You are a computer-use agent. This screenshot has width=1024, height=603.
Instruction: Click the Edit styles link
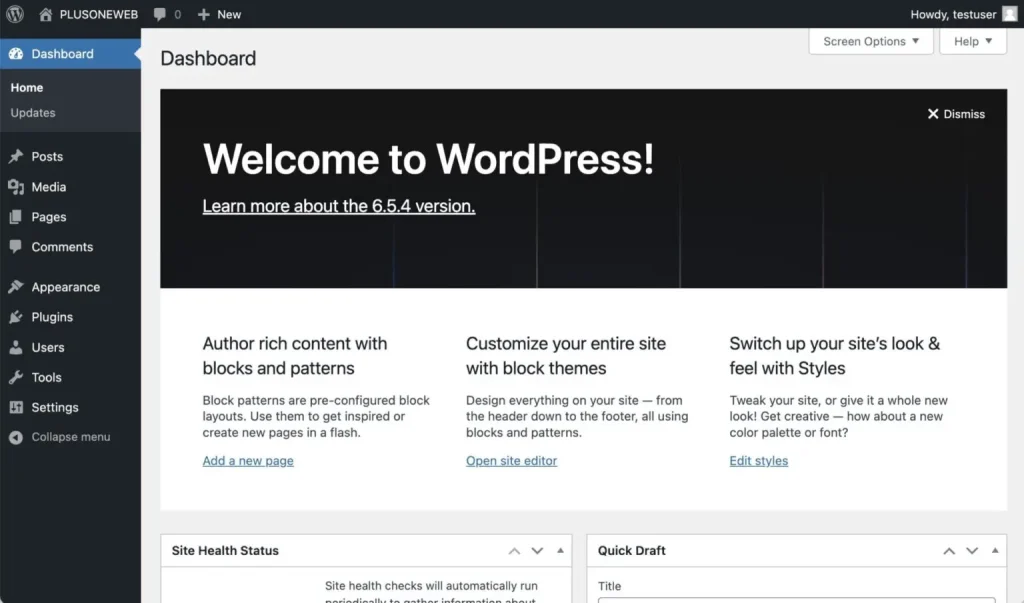758,461
